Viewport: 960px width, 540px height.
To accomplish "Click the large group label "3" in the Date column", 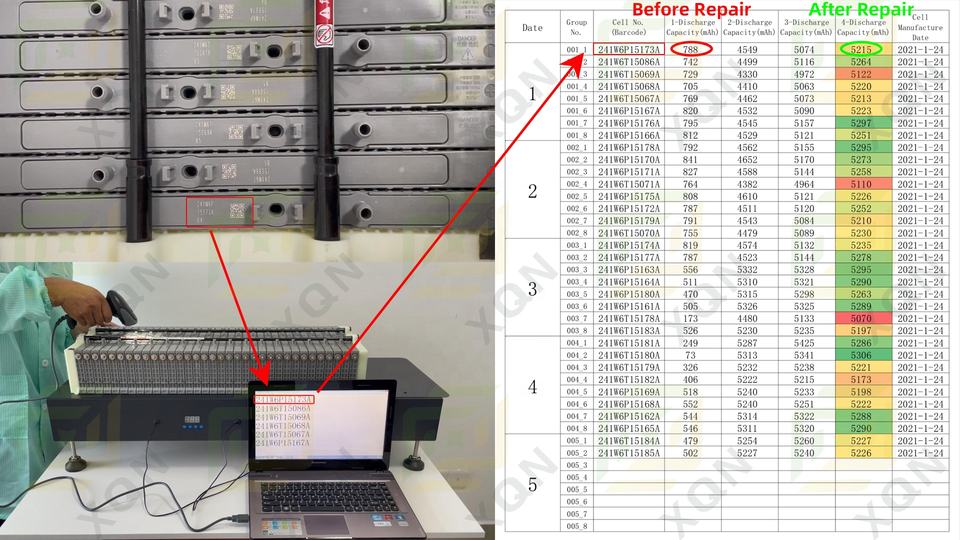I will pos(532,289).
